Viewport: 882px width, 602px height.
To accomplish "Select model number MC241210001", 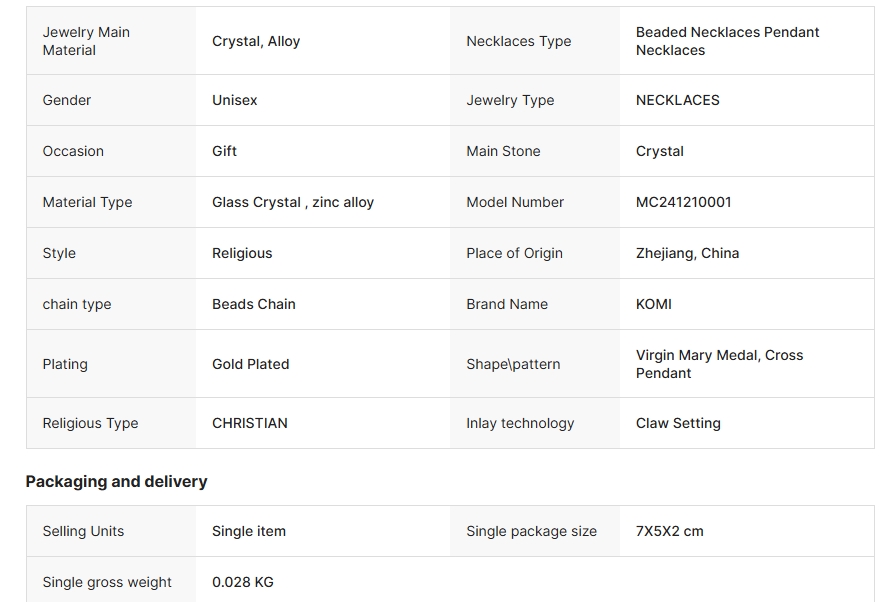I will pos(683,203).
